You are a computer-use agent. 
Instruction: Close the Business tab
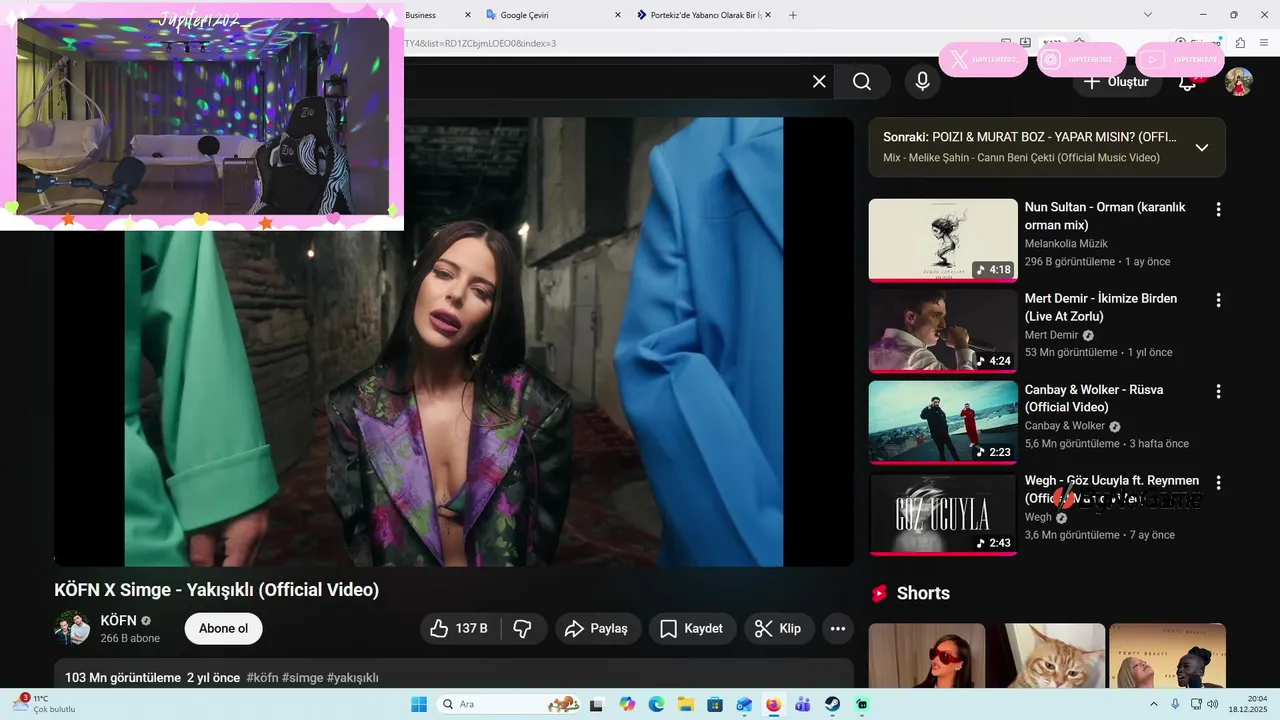point(466,15)
